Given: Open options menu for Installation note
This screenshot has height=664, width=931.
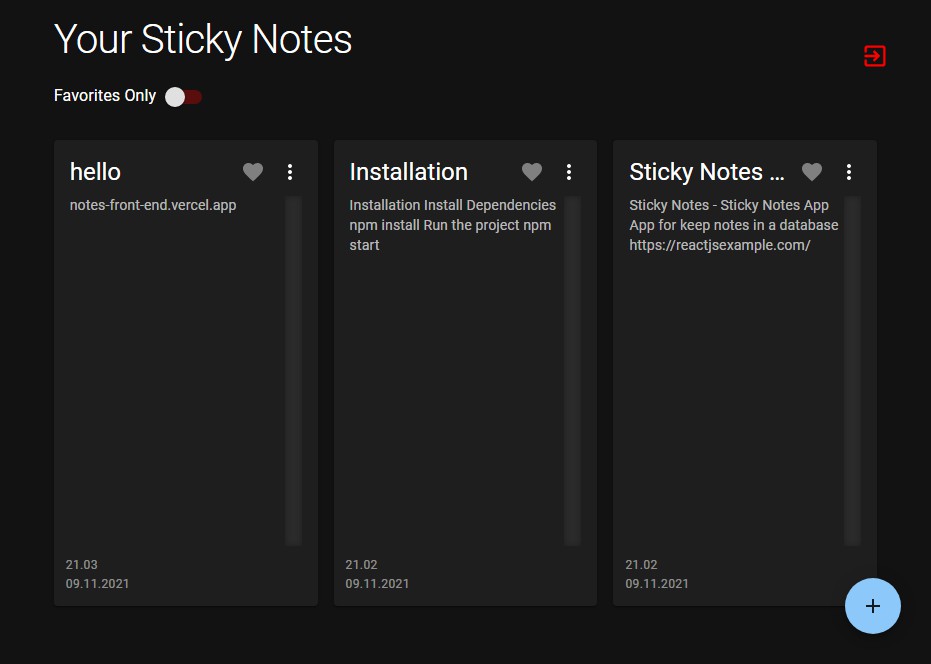Looking at the screenshot, I should (569, 172).
